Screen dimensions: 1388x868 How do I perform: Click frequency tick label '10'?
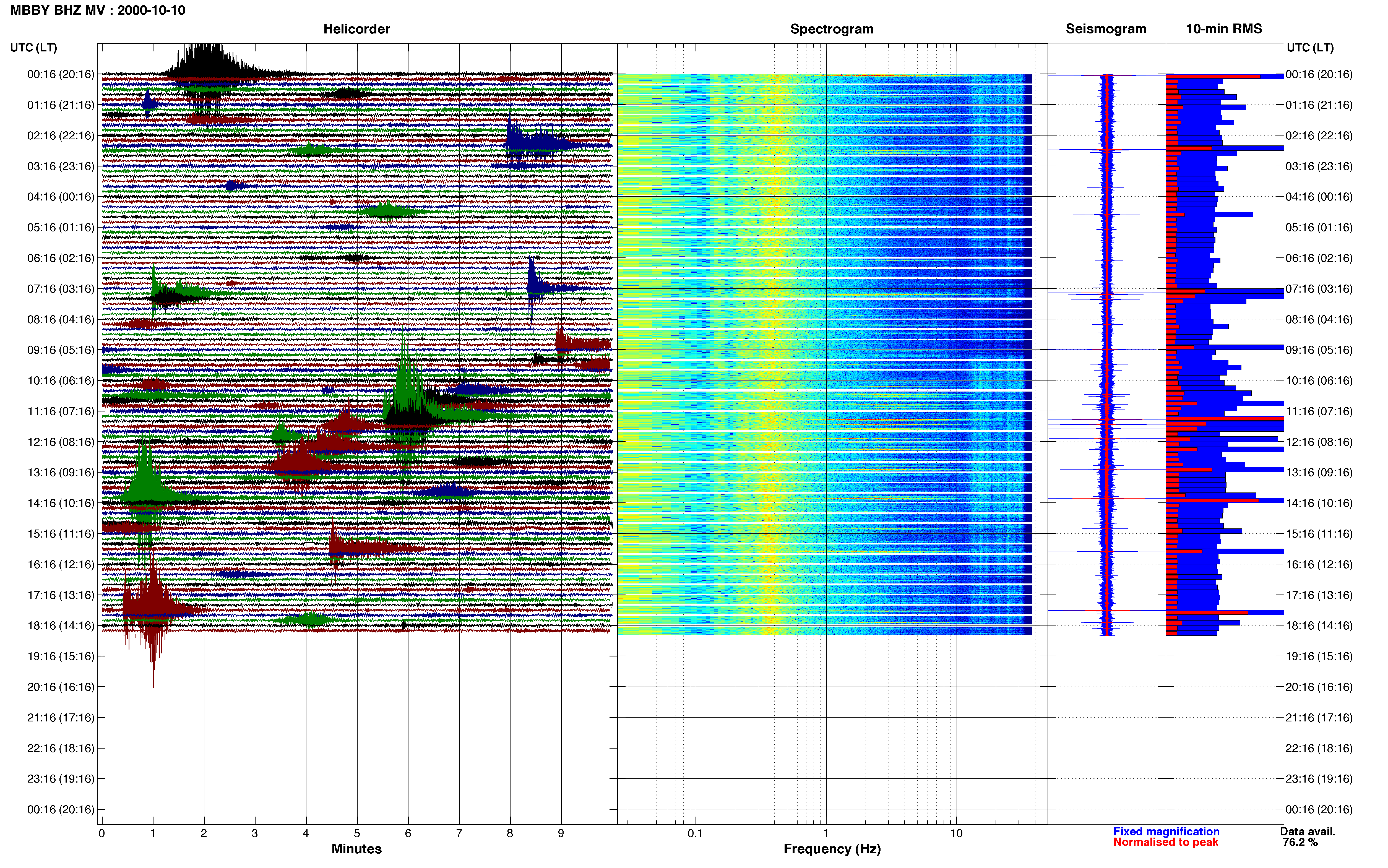(956, 833)
